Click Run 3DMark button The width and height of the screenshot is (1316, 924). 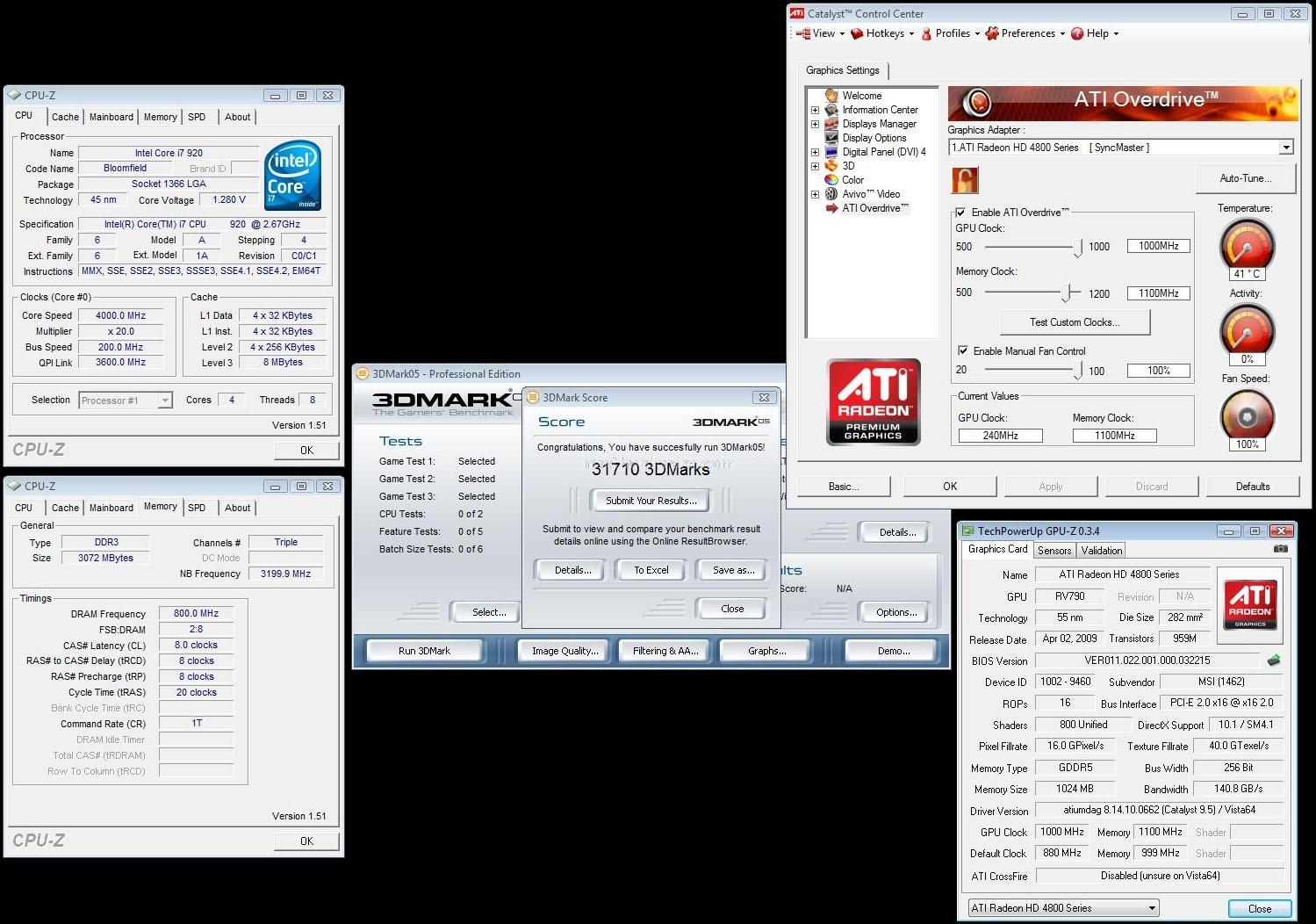(x=424, y=651)
